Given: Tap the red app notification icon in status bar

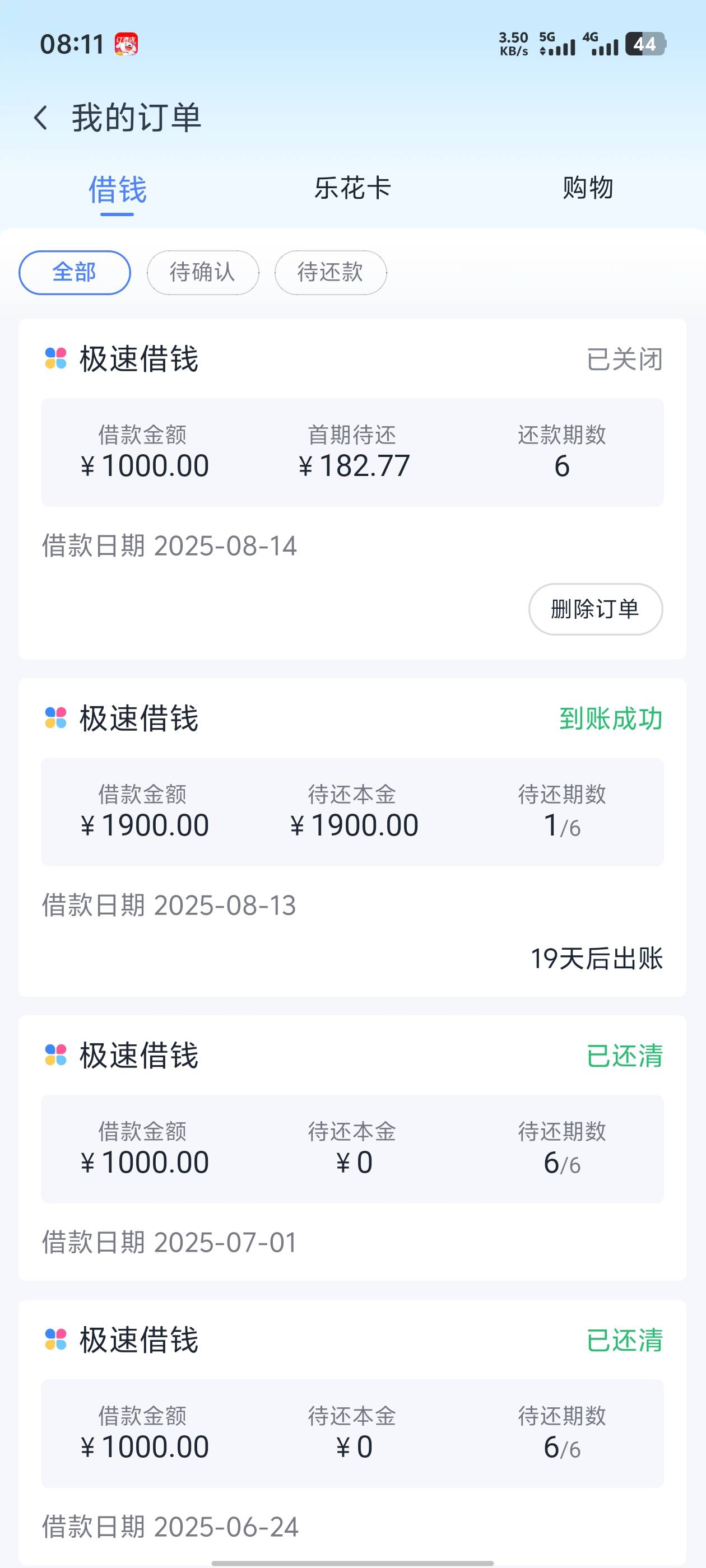Looking at the screenshot, I should coord(126,44).
